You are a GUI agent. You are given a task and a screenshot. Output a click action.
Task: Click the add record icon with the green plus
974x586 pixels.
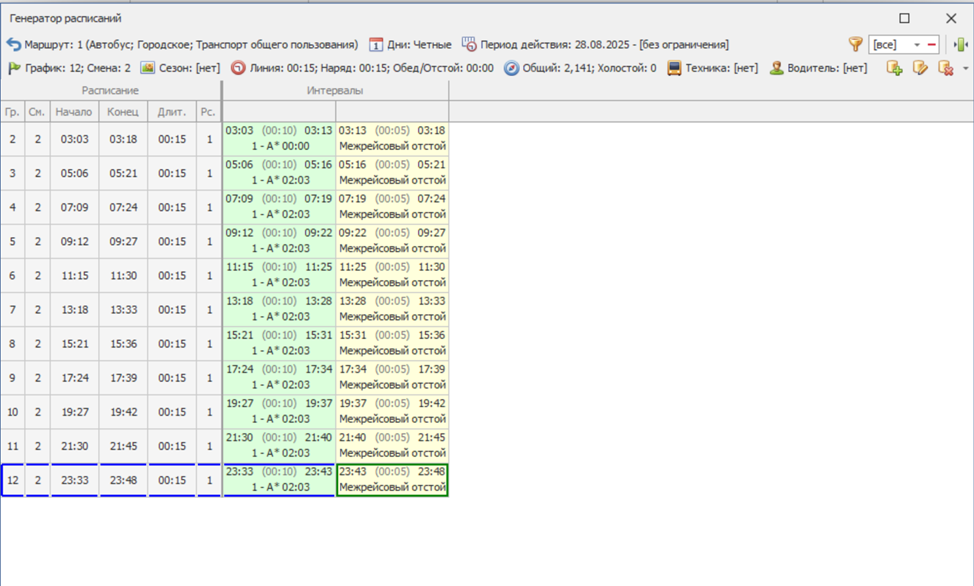click(x=894, y=68)
